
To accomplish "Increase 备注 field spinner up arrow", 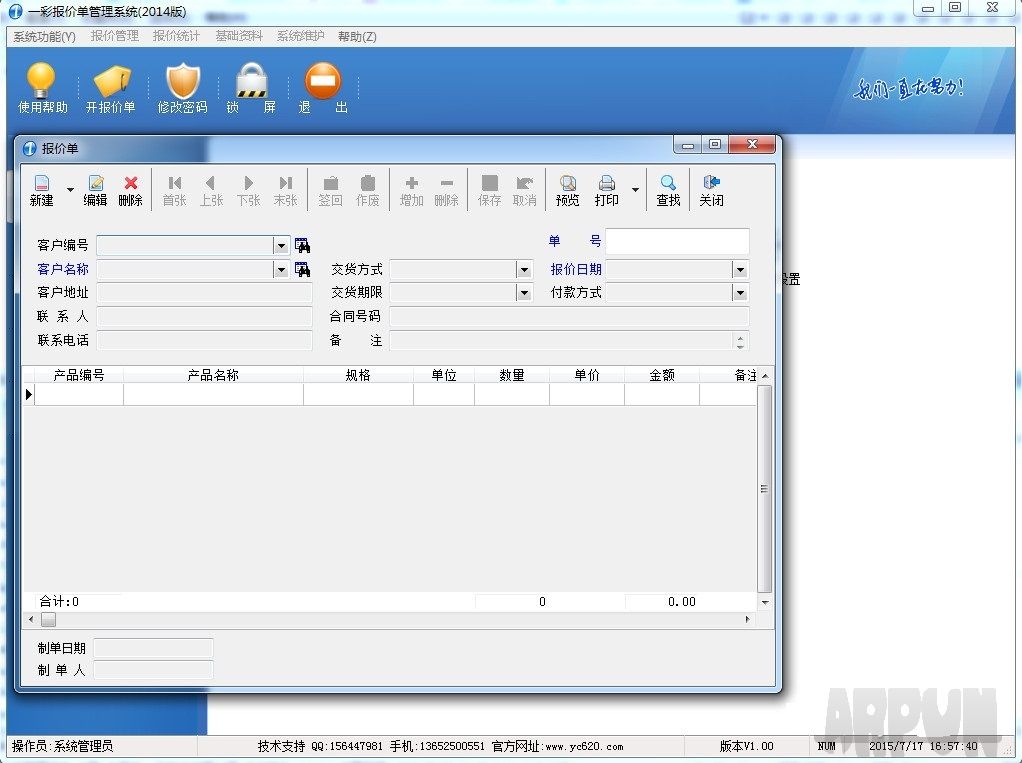I will [740, 336].
